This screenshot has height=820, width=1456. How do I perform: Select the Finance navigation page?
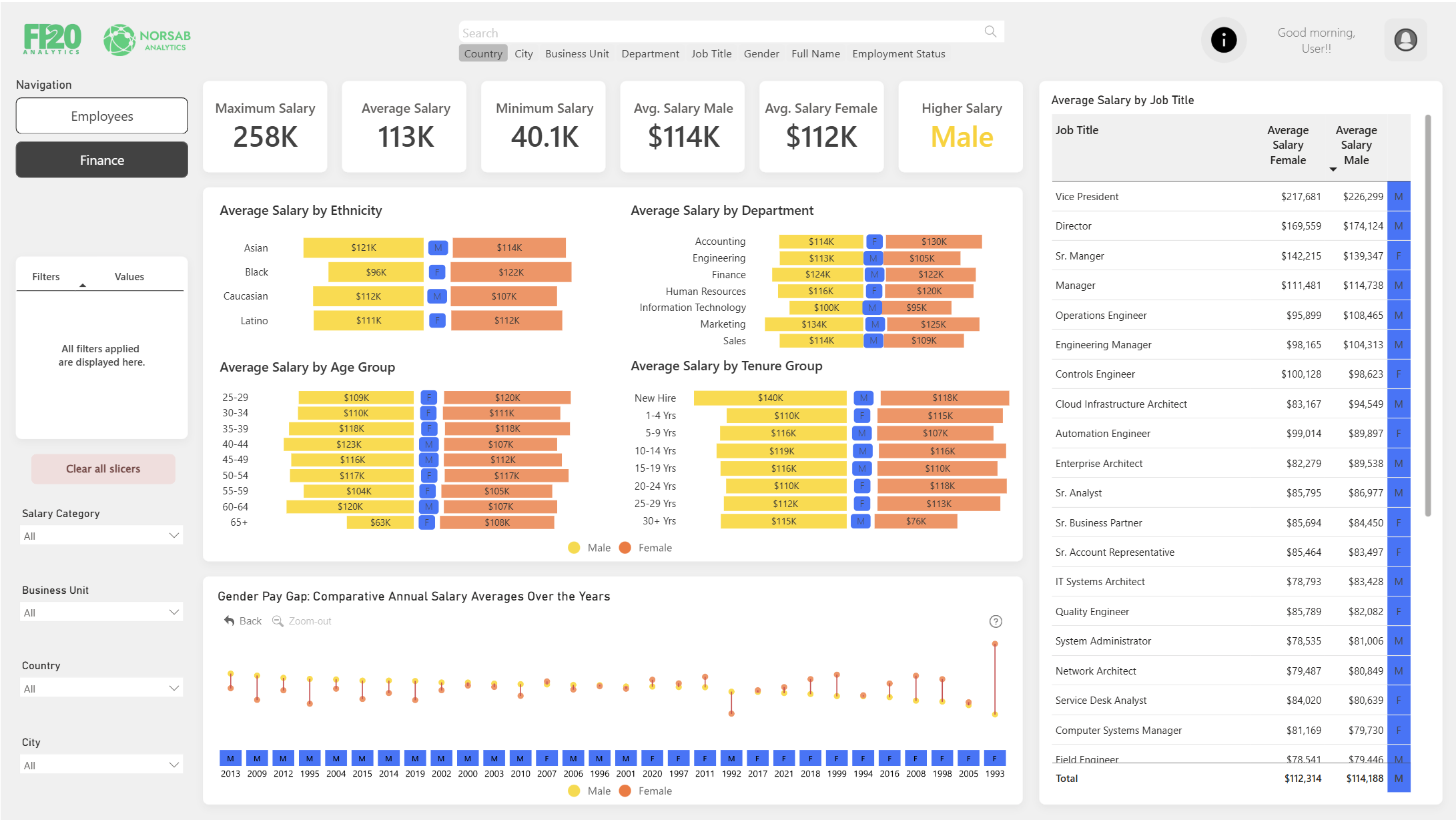[101, 160]
